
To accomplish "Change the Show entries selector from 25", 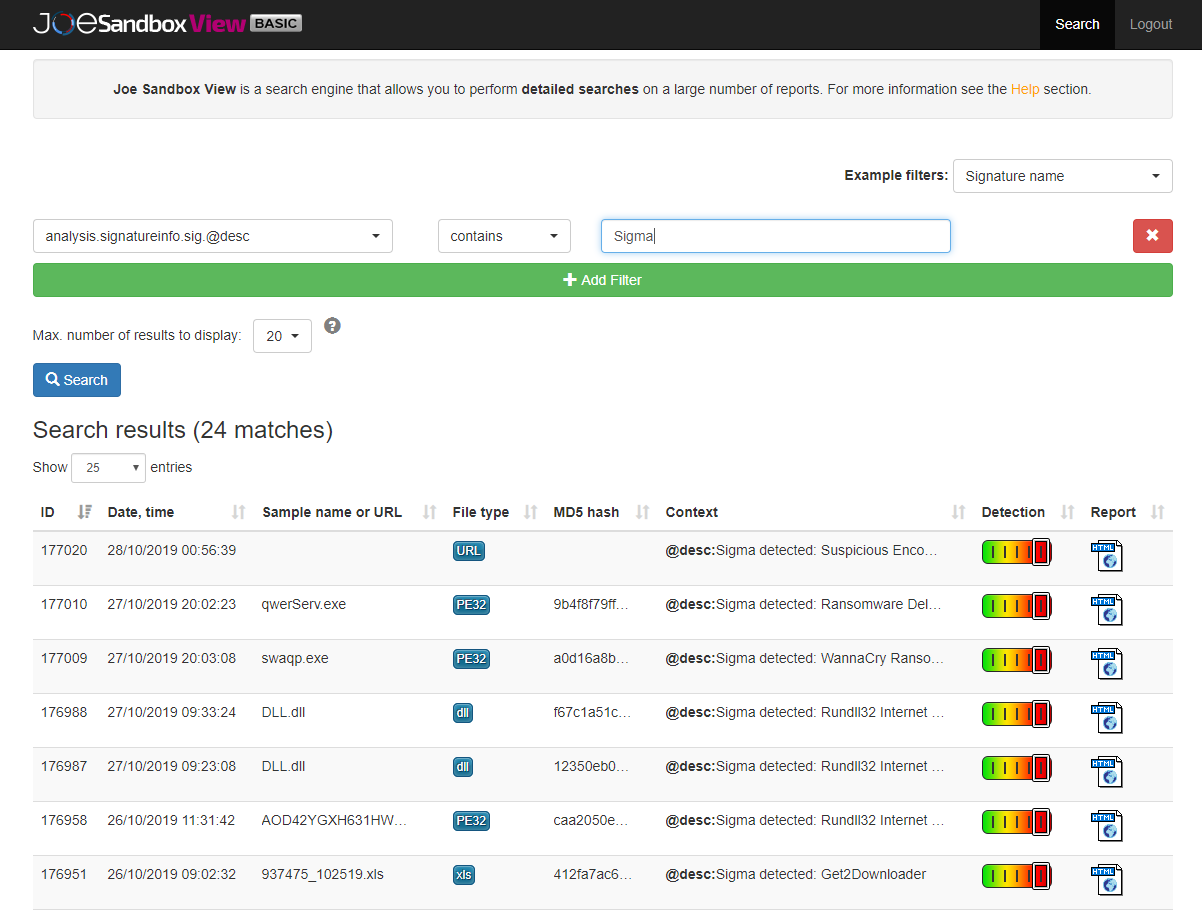I will pos(107,467).
